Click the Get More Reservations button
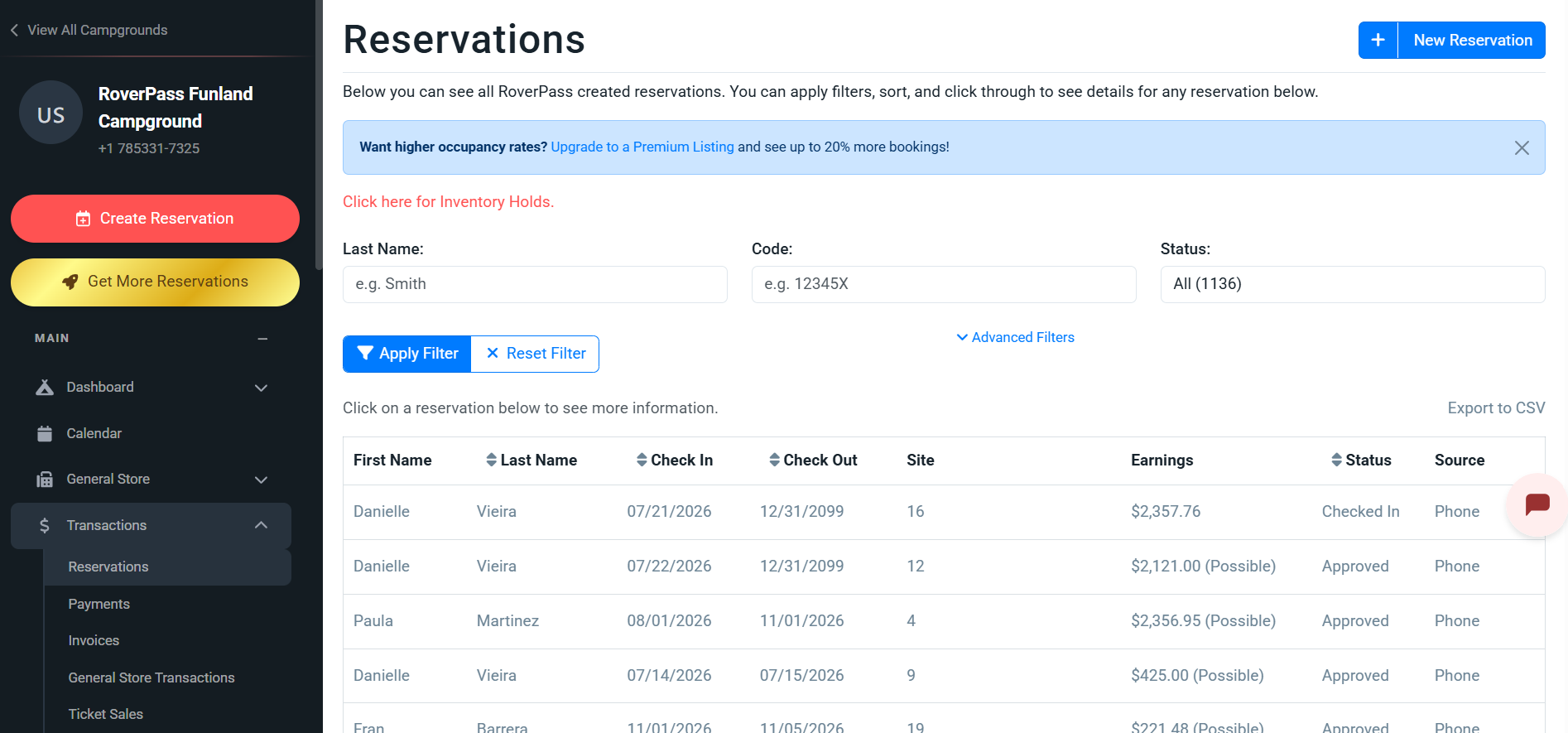This screenshot has width=1568, height=733. (155, 282)
